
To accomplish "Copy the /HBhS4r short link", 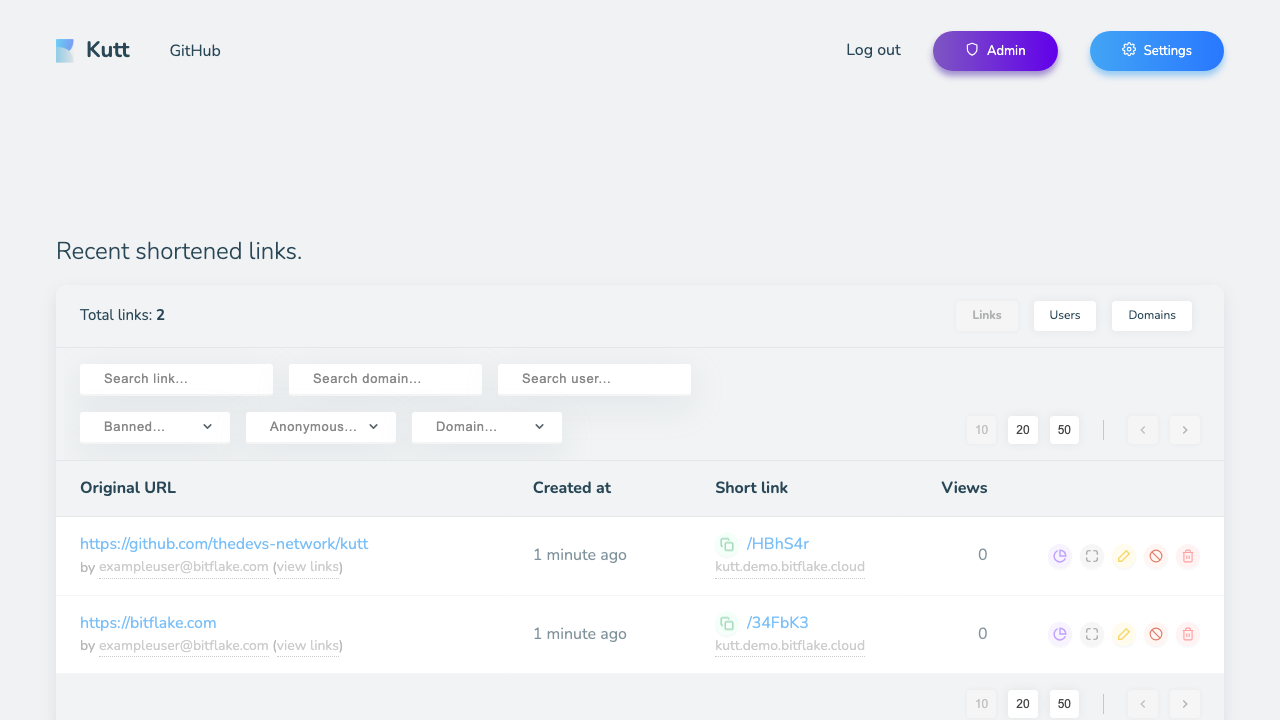I will pyautogui.click(x=727, y=544).
